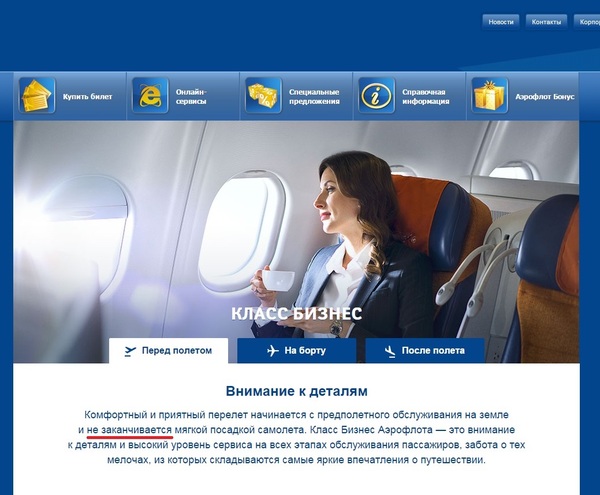Image resolution: width=600 pixels, height=495 pixels.
Task: Click the Новости button
Action: coord(501,22)
